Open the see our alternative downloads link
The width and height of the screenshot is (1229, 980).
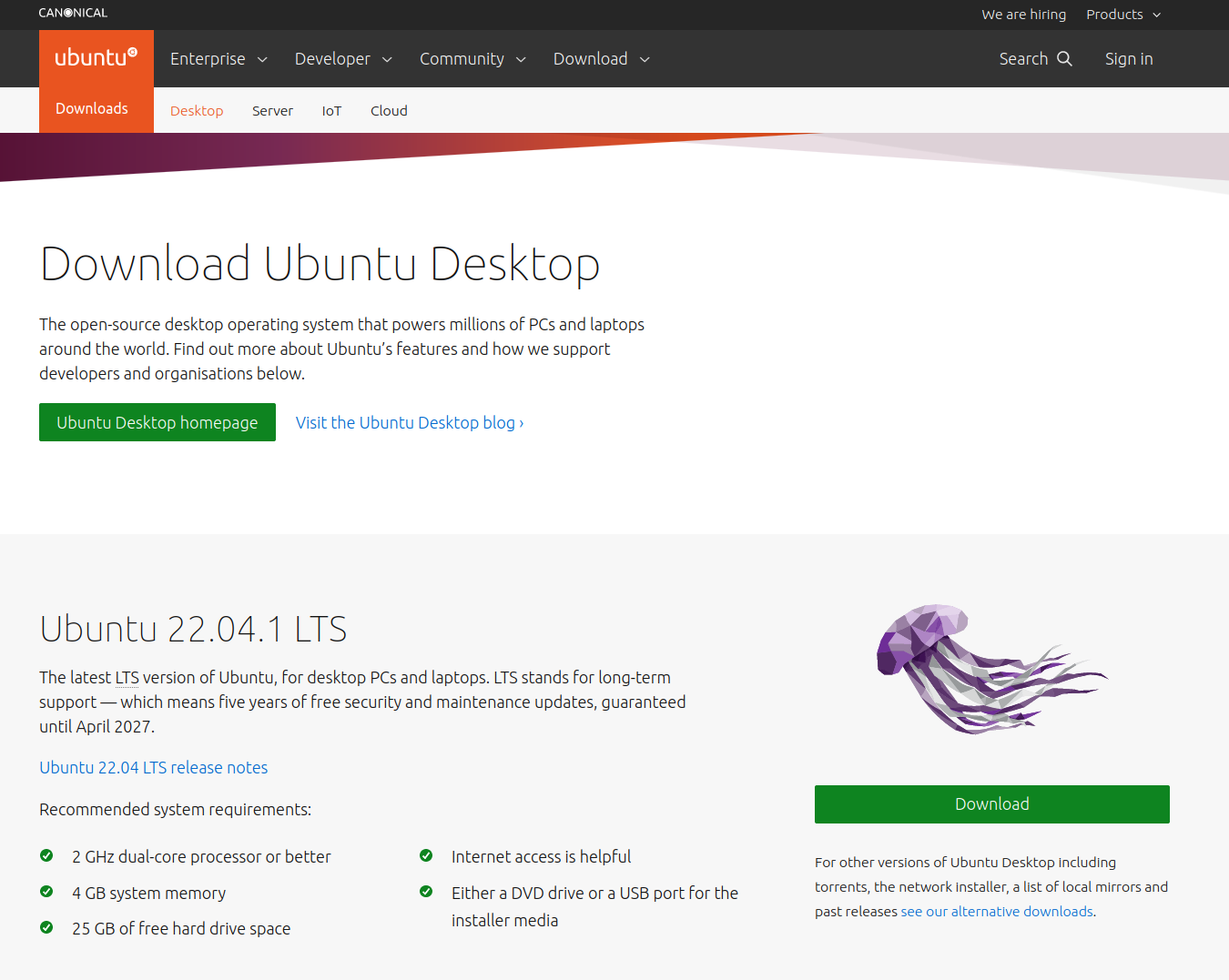[x=997, y=912]
